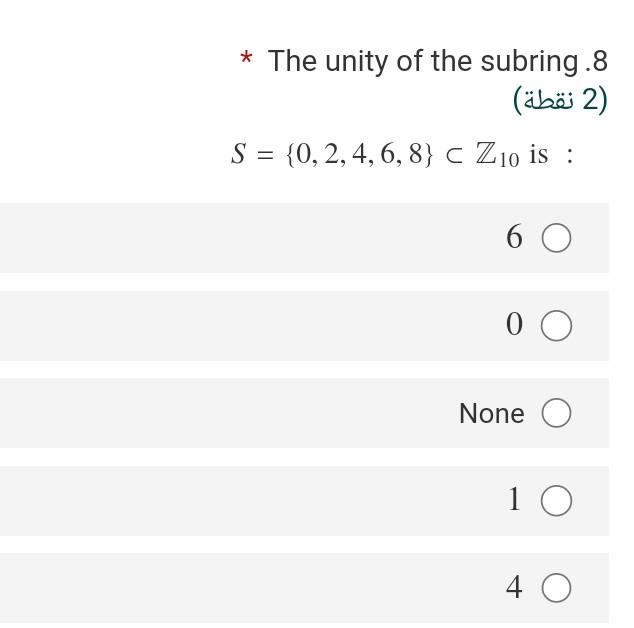Screen dimensions: 634x628
Task: Select the radio button for answer 6
Action: pos(556,238)
